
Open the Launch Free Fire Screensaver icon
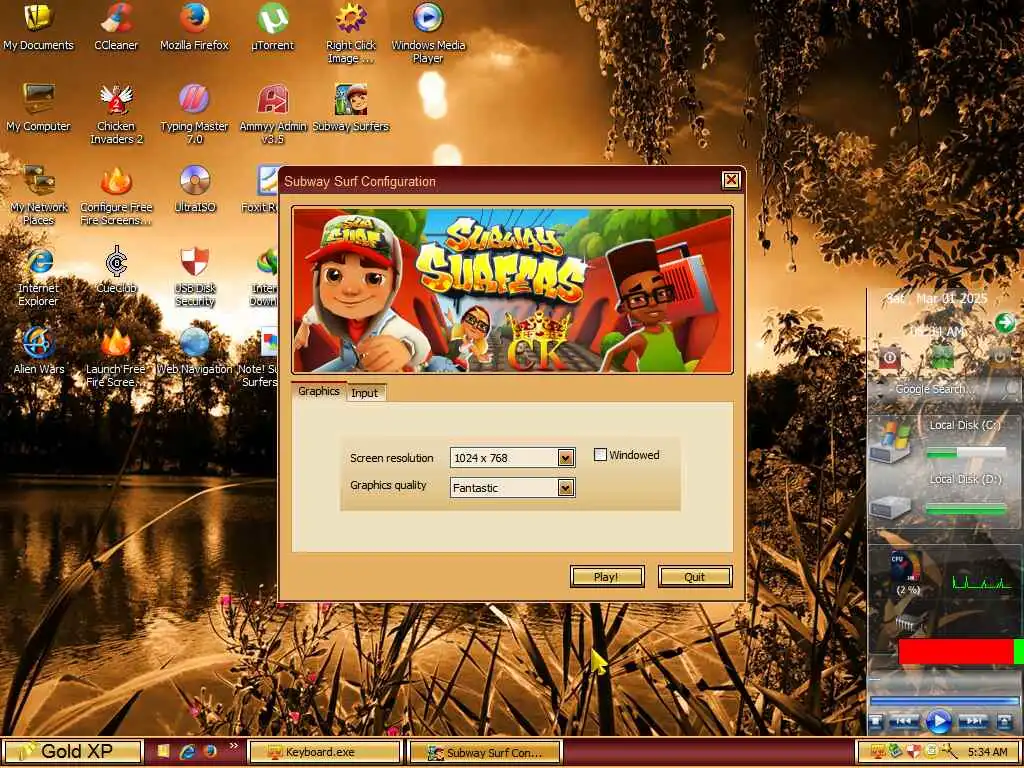pos(116,357)
